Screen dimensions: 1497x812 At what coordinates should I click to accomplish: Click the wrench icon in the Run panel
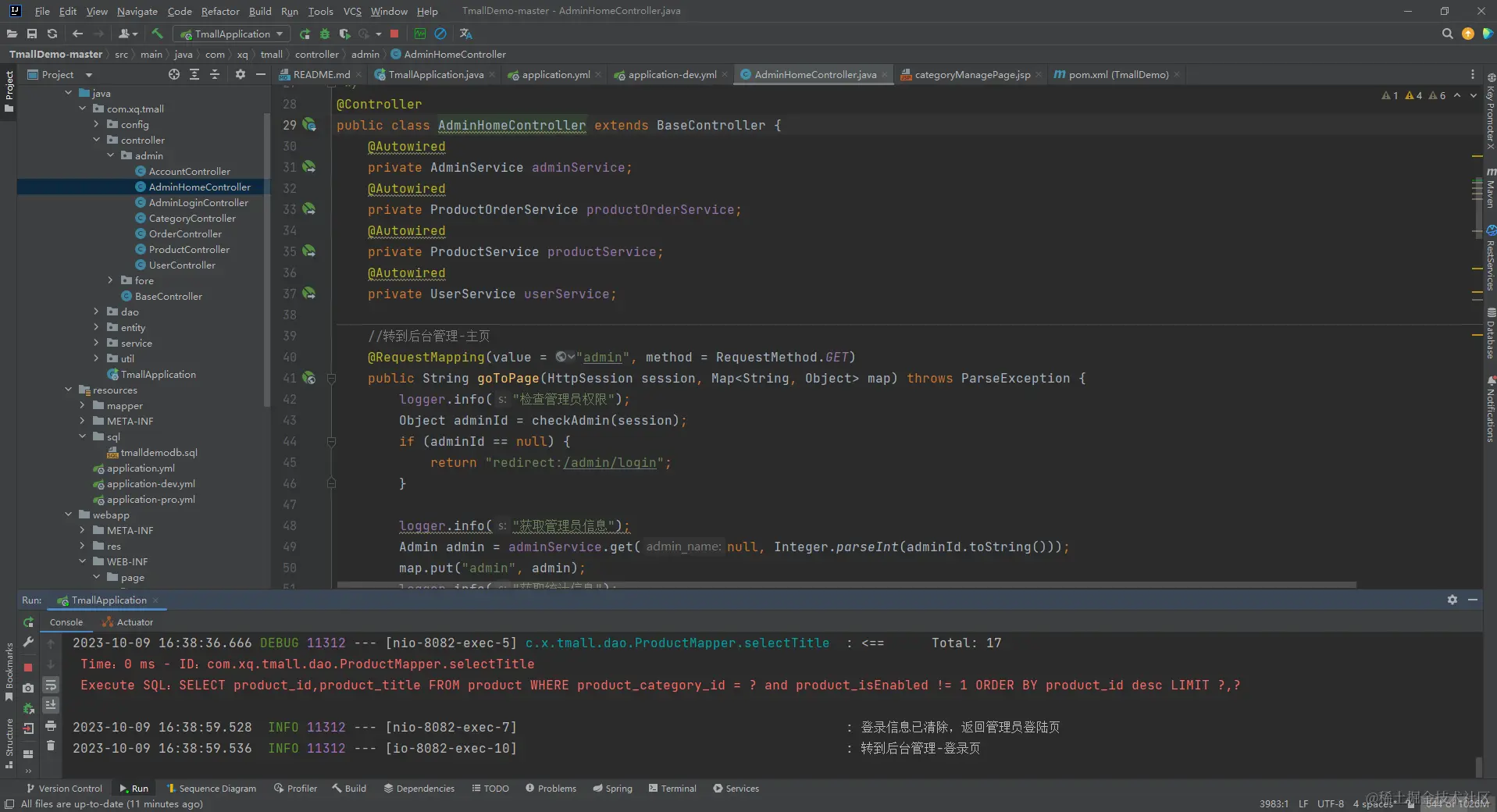(x=28, y=642)
